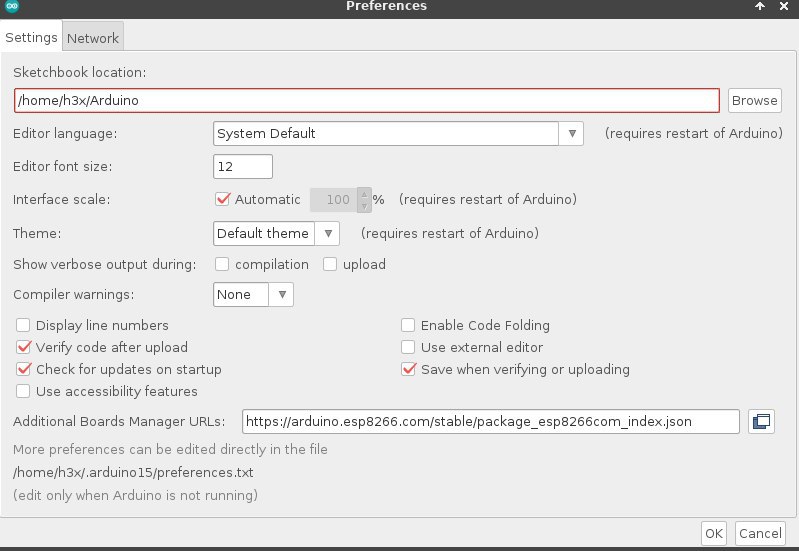Enable Display line numbers
799x551 pixels.
coord(23,325)
